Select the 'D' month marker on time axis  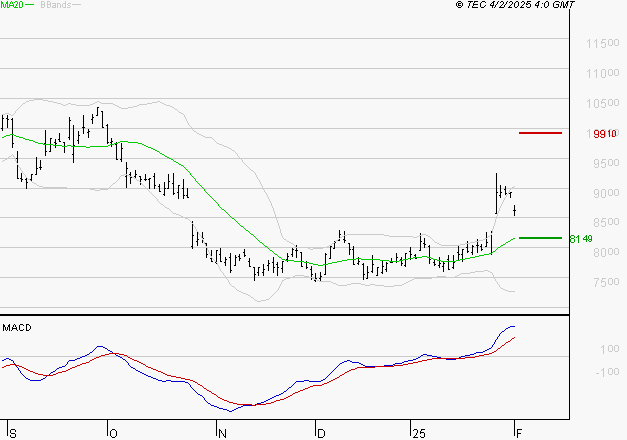tap(322, 433)
